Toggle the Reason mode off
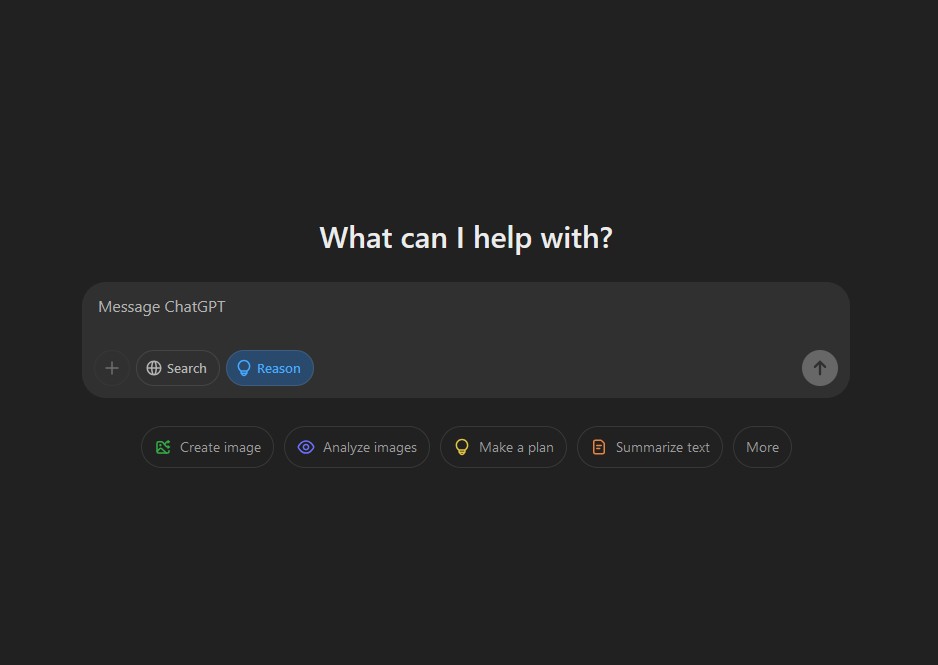 click(x=270, y=368)
